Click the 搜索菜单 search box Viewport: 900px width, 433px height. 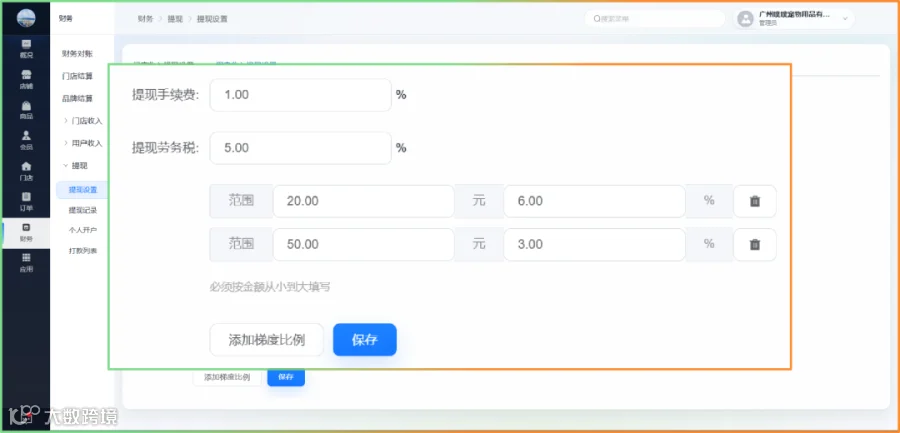tap(654, 19)
